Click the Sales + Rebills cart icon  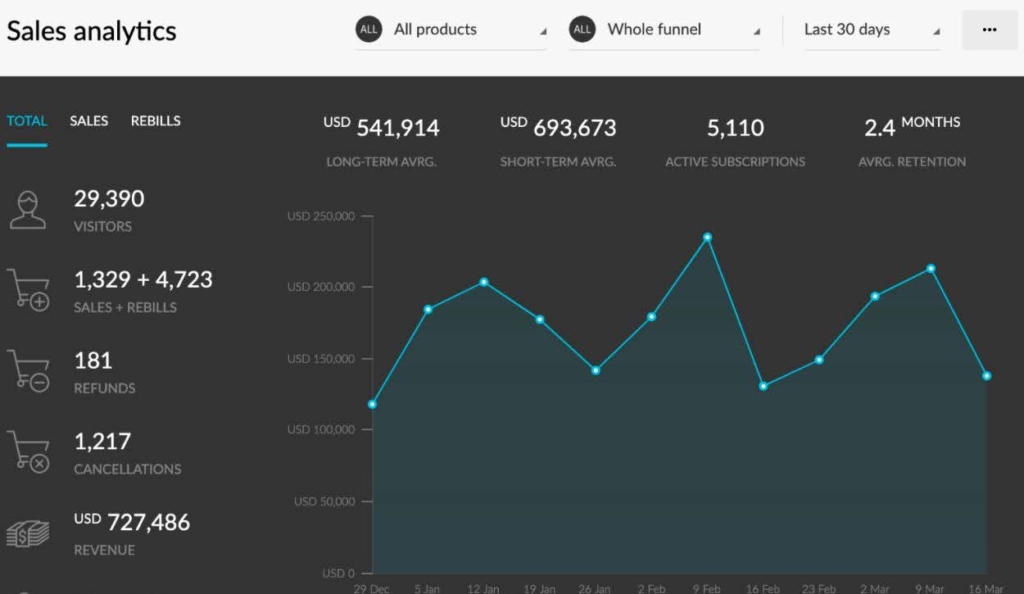[x=28, y=290]
